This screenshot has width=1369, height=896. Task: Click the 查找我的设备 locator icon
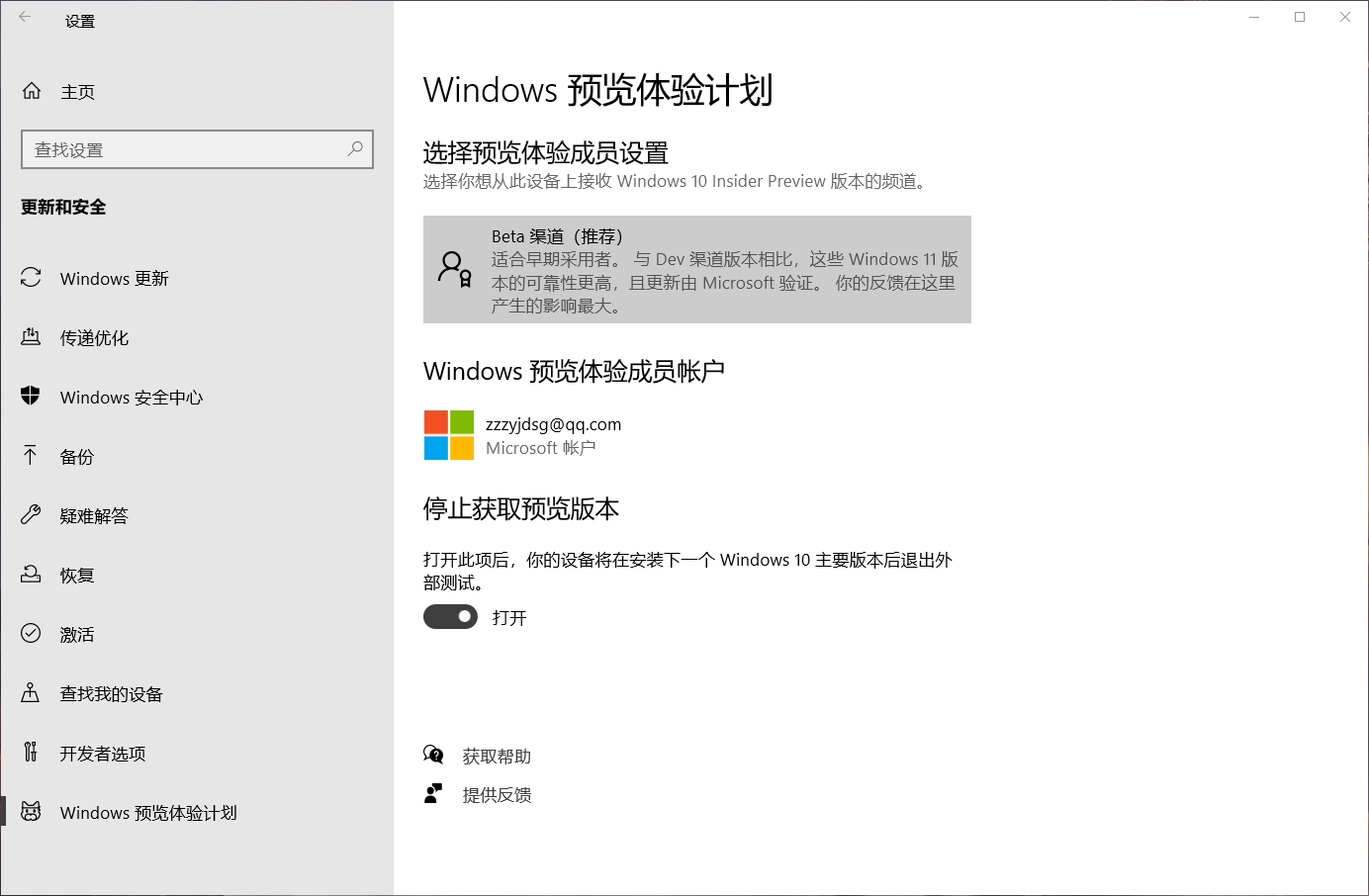click(x=31, y=692)
